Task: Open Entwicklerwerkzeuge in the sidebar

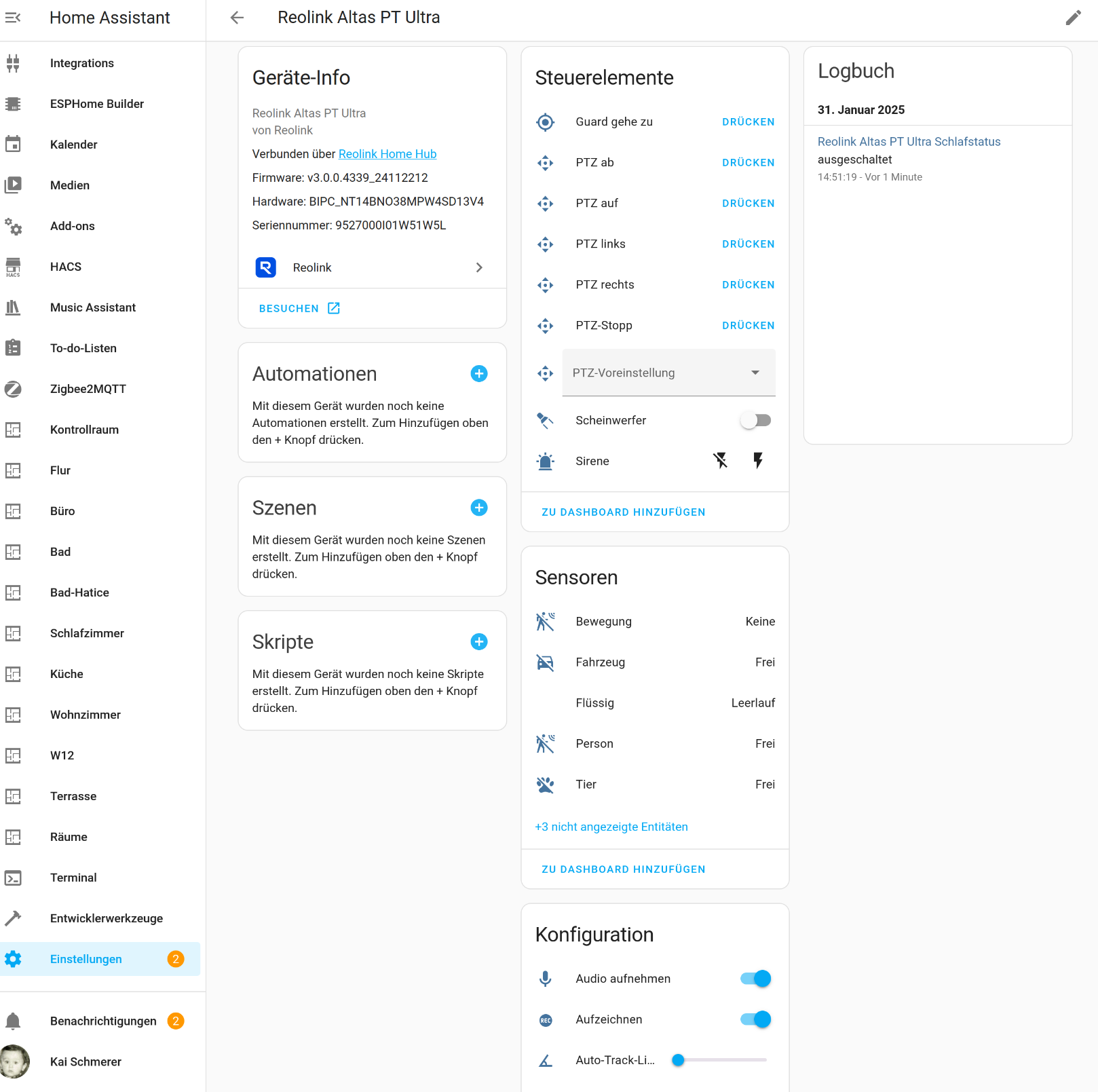Action: click(x=100, y=918)
